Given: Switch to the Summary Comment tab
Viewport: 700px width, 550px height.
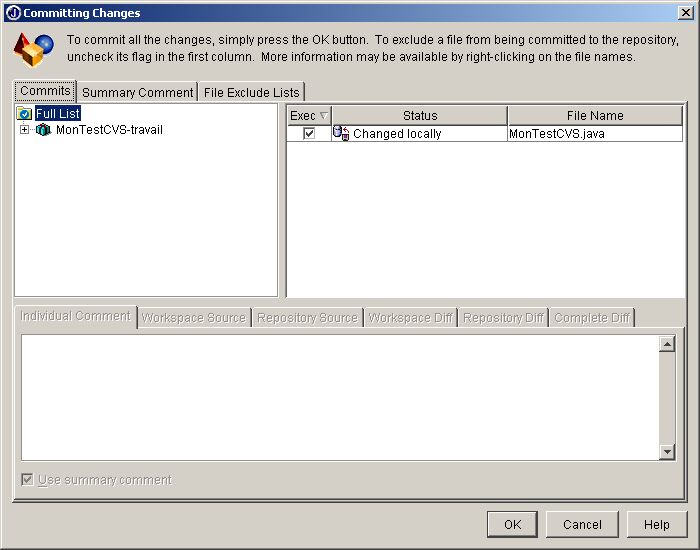Looking at the screenshot, I should coord(137,92).
